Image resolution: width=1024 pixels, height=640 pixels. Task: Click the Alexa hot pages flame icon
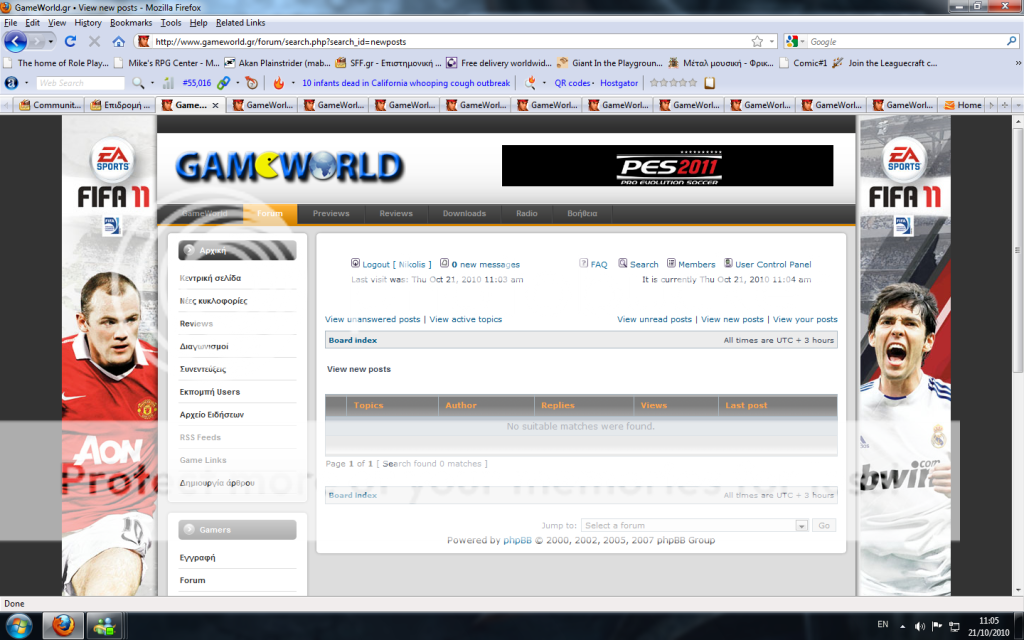pos(279,83)
